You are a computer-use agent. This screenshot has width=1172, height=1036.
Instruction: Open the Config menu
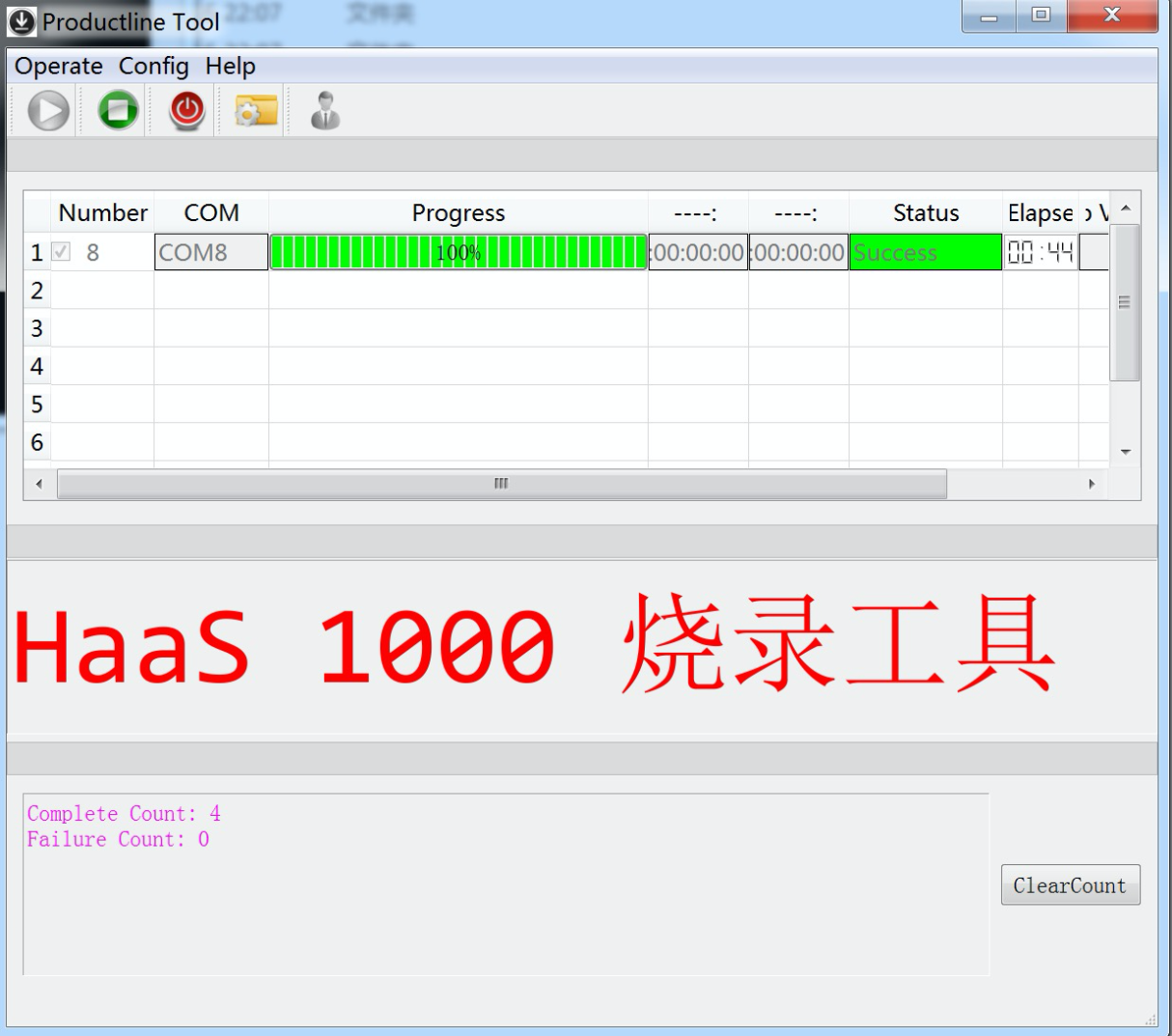coord(154,67)
